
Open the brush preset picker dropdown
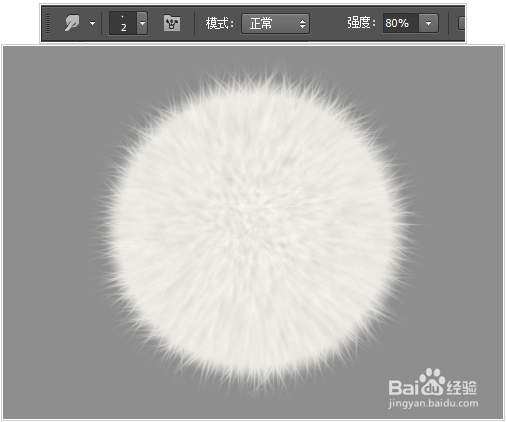(x=142, y=23)
